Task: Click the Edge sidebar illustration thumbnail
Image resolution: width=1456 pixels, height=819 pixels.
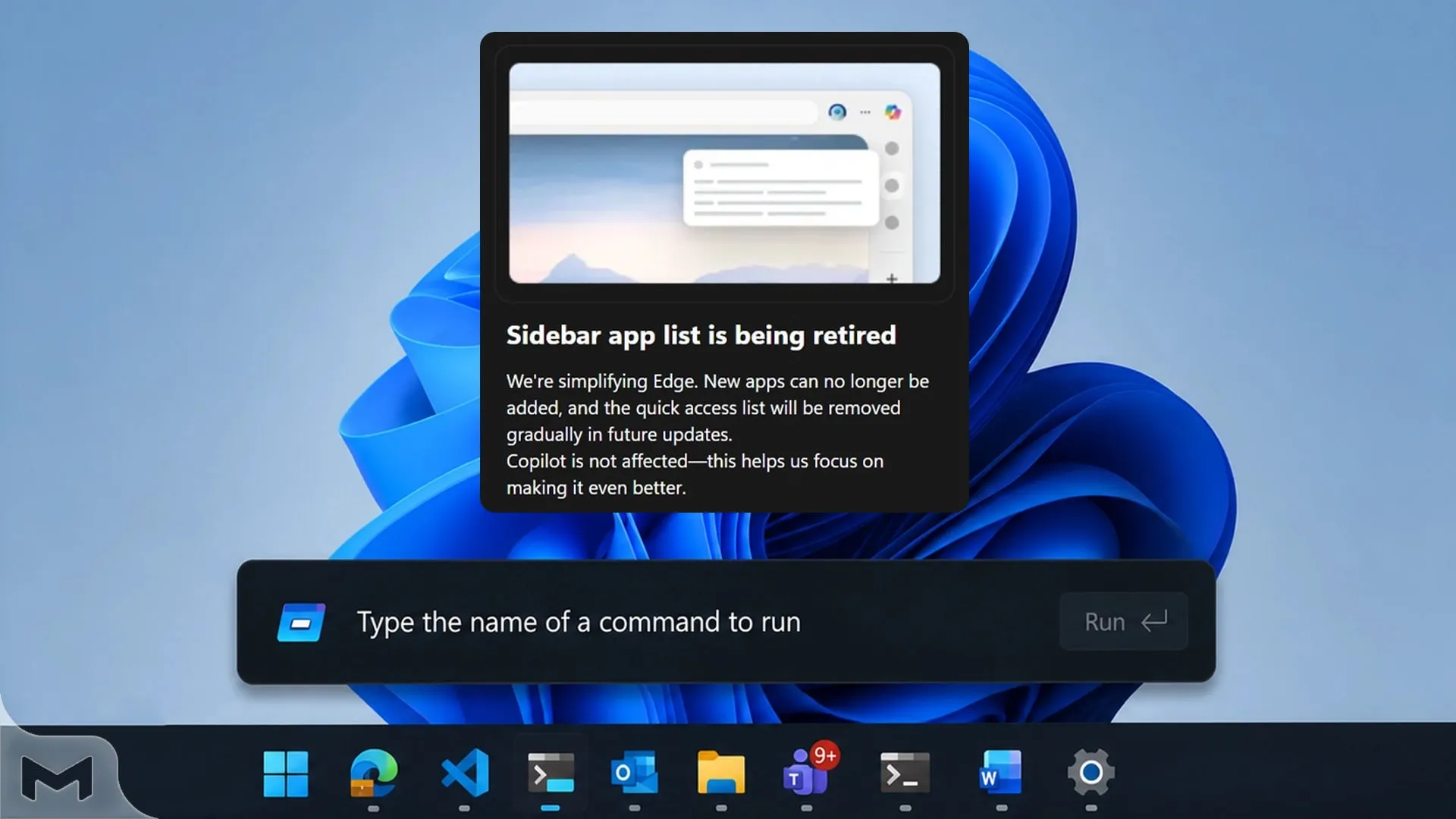Action: pyautogui.click(x=724, y=173)
